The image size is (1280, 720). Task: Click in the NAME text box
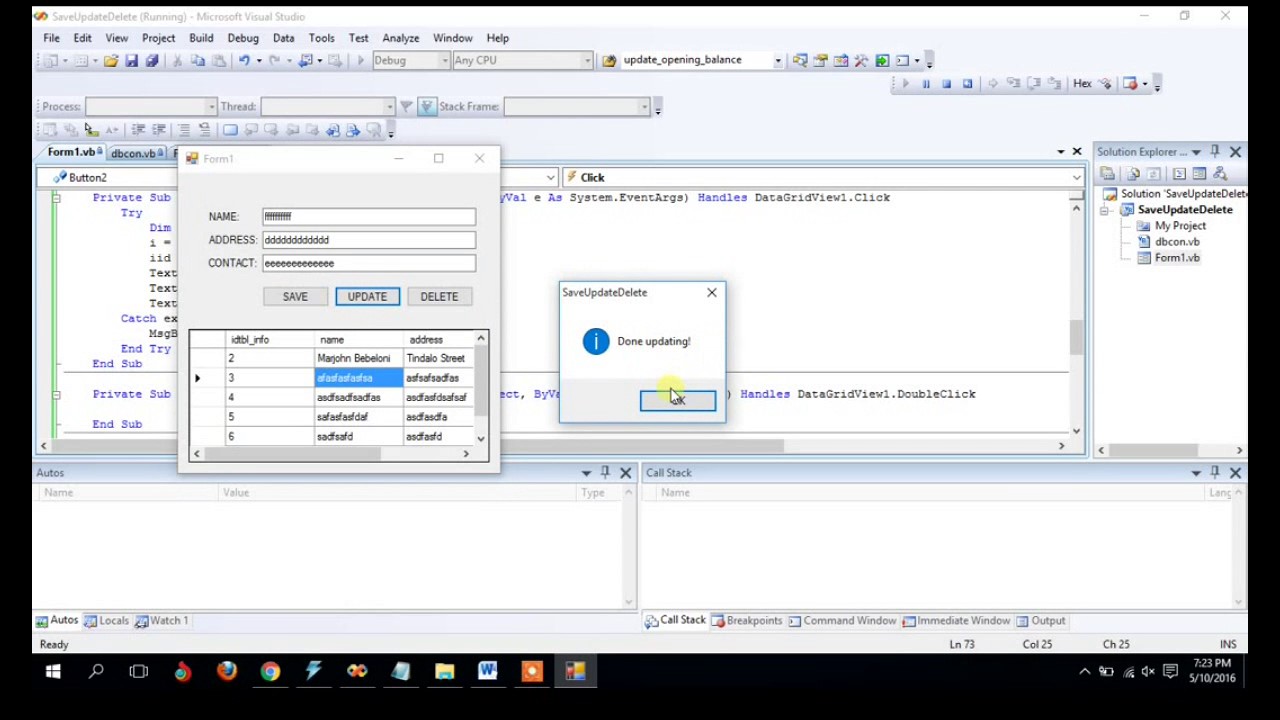point(369,216)
